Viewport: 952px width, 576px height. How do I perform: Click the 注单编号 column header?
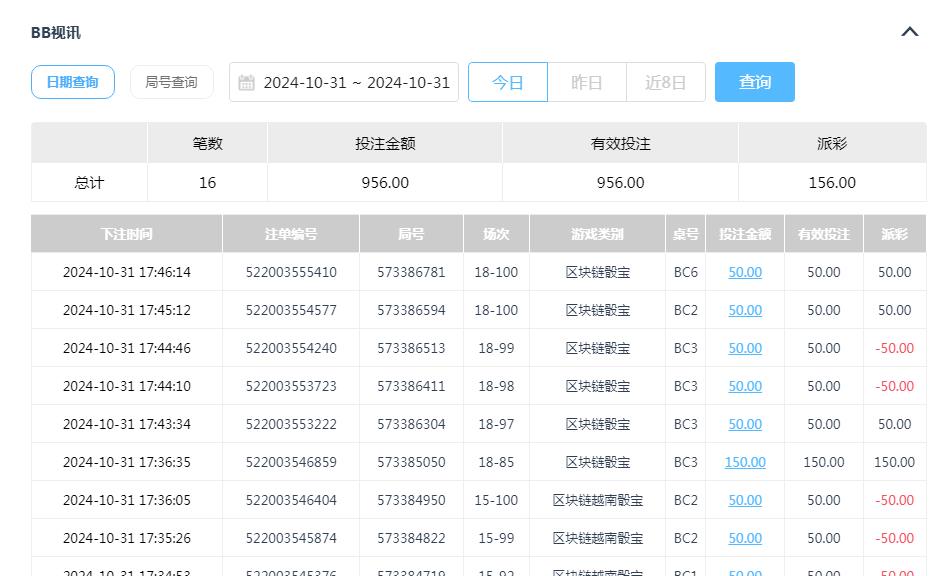click(x=290, y=233)
